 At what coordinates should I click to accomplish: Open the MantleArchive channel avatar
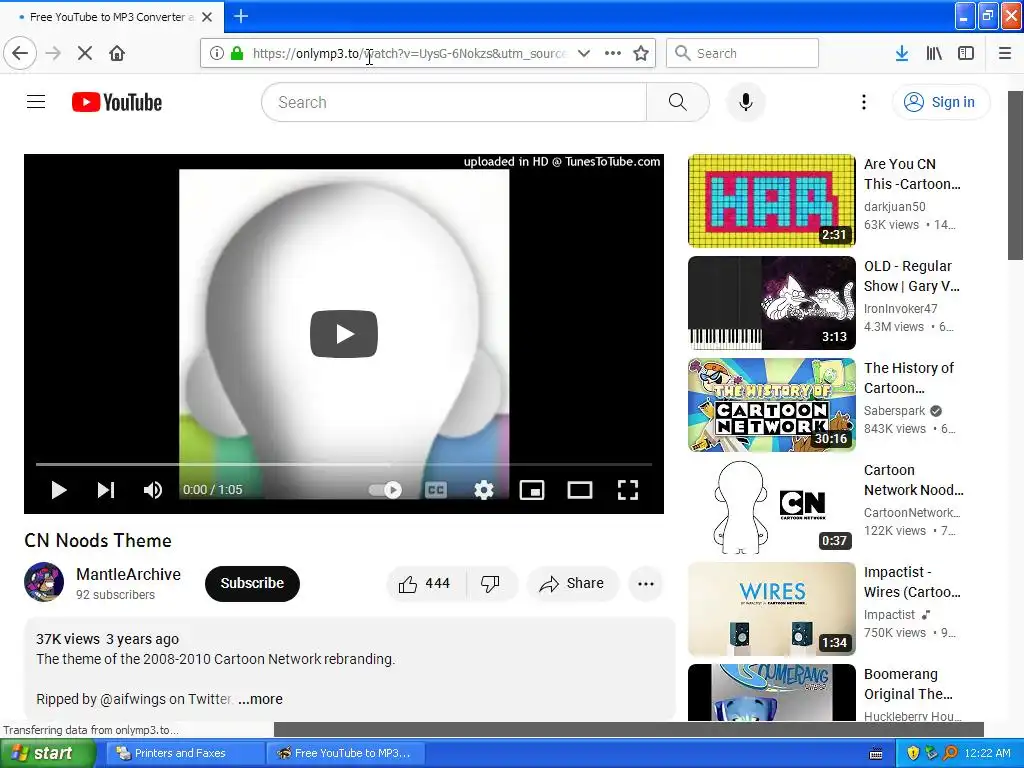44,582
